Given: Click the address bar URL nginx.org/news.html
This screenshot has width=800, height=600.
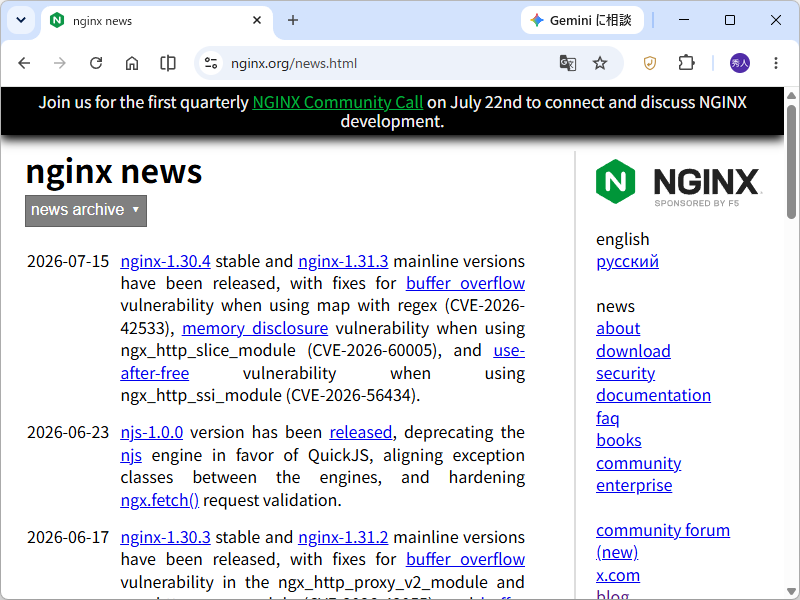Looking at the screenshot, I should [294, 64].
